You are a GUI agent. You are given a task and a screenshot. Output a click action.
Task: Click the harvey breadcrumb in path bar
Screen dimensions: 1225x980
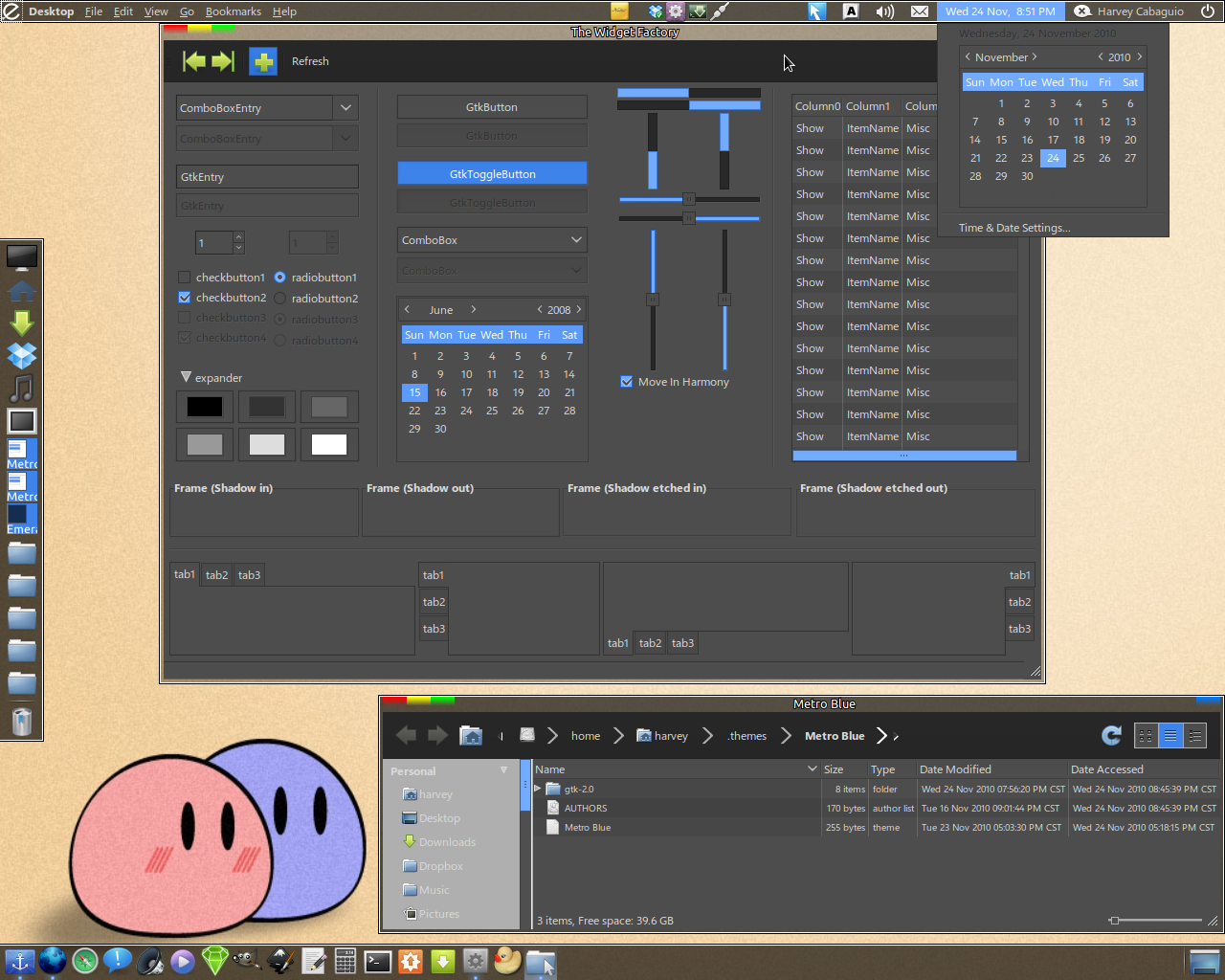(662, 736)
